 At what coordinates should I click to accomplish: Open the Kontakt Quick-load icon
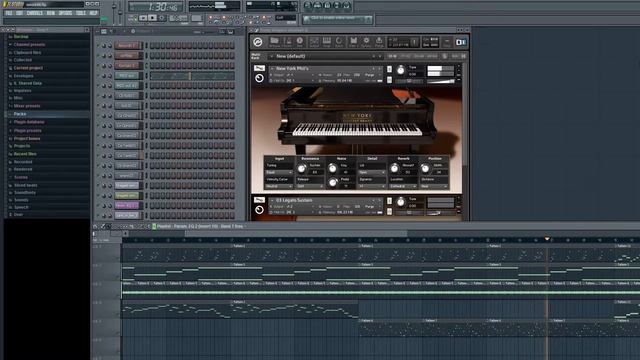(339, 42)
